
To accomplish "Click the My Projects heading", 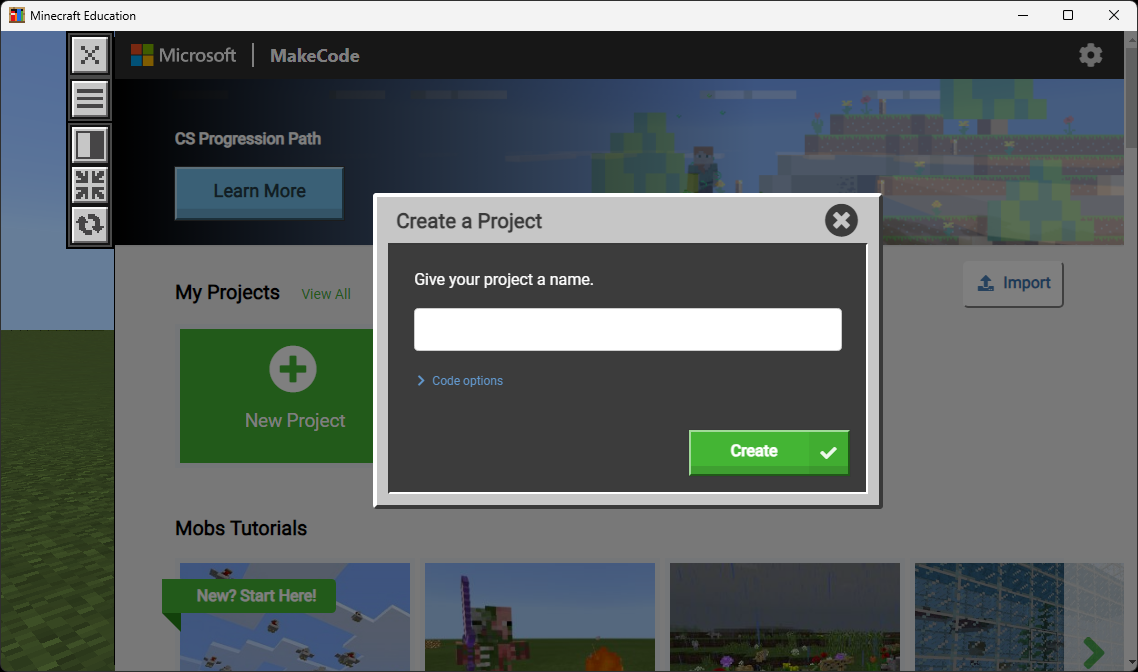I will point(227,292).
